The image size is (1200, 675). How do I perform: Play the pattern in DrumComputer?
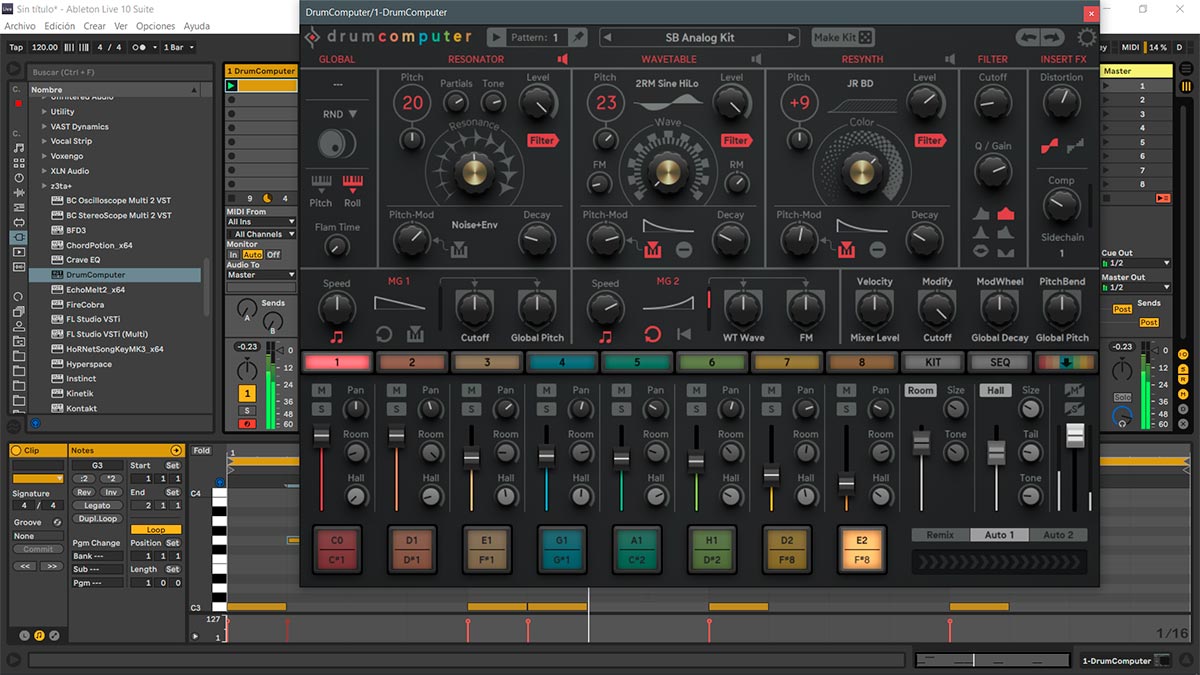[x=497, y=37]
